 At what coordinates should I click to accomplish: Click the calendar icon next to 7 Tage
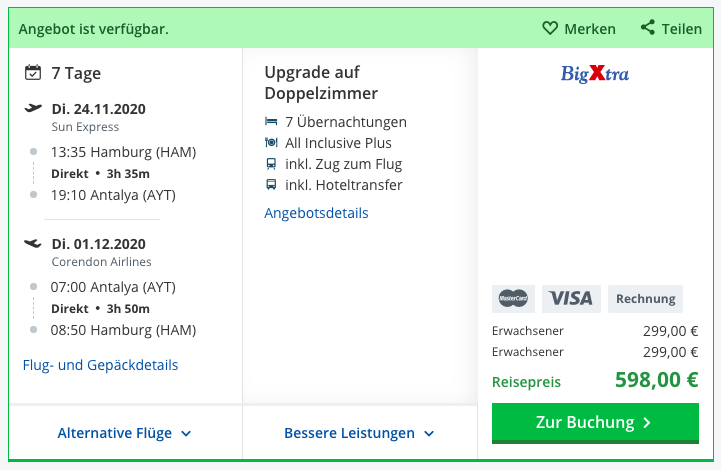[33, 73]
